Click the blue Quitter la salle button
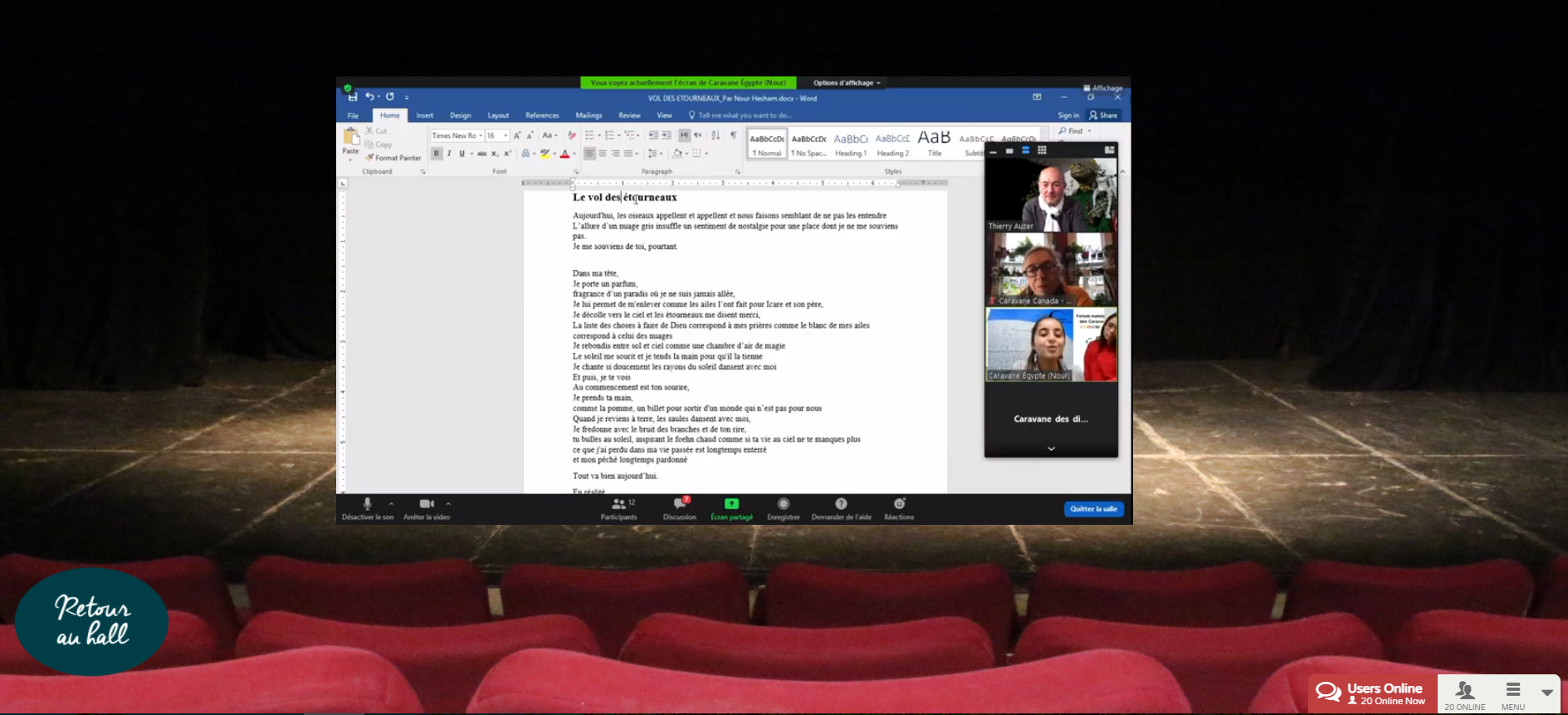 tap(1093, 509)
